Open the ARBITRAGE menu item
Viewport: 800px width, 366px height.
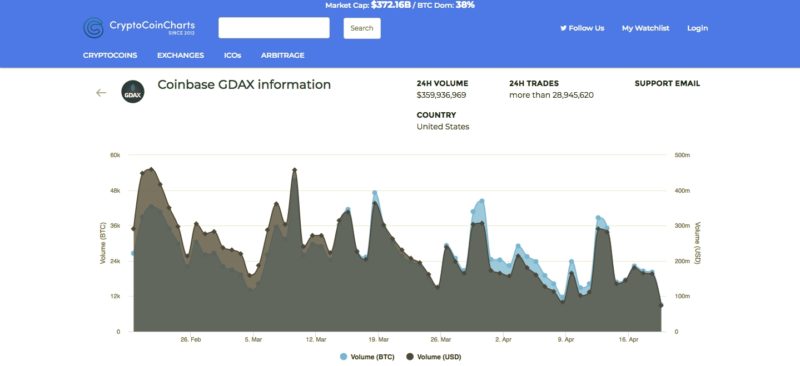283,55
